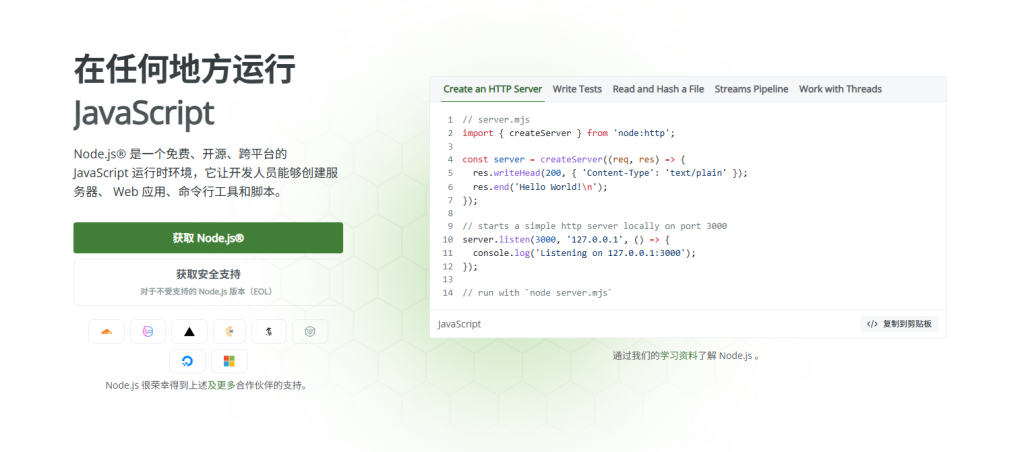This screenshot has height=452, width=1024.
Task: Click the '// starts a simple http server' comment
Action: tap(594, 226)
